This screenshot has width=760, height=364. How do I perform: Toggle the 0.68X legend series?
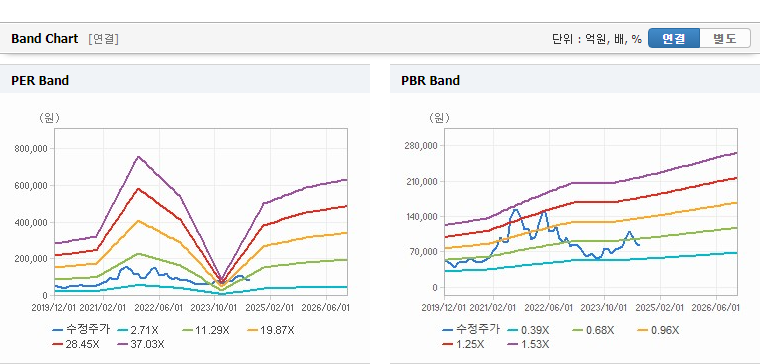point(593,331)
